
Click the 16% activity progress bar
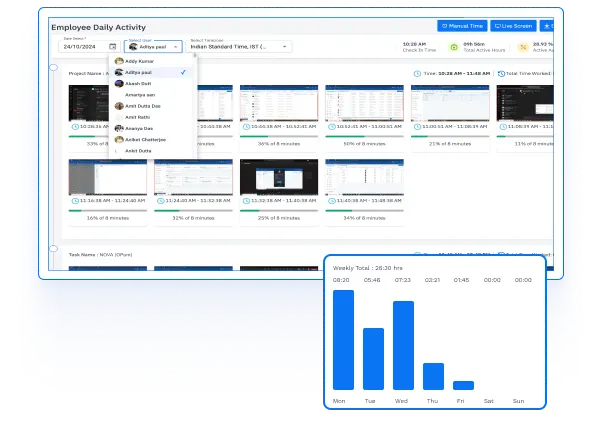point(108,210)
